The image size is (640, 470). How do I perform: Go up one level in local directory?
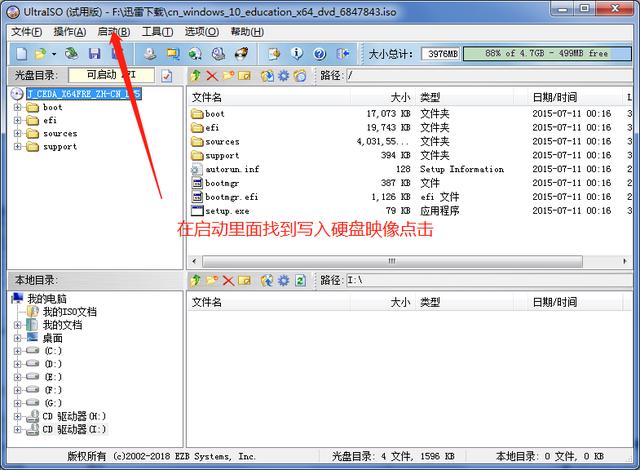pyautogui.click(x=196, y=280)
